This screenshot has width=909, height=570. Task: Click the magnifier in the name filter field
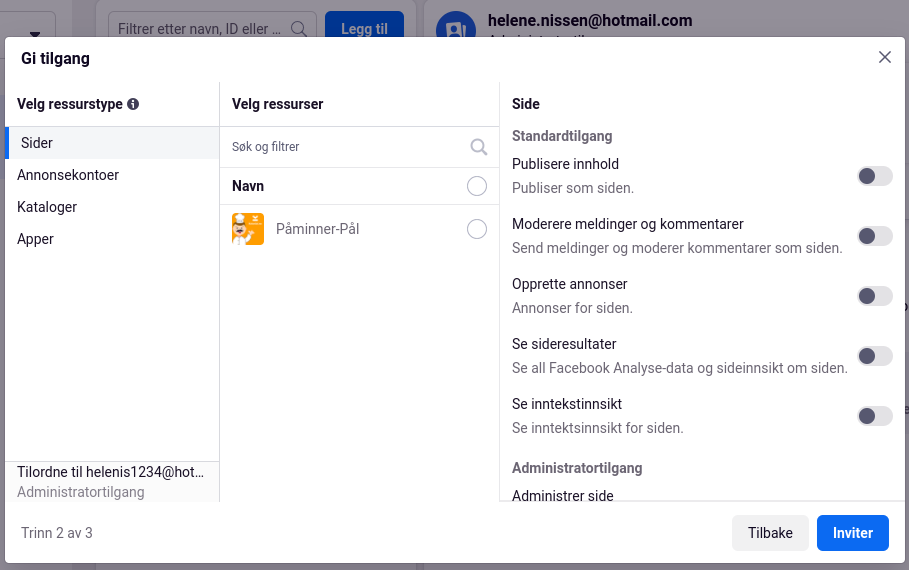[x=299, y=28]
